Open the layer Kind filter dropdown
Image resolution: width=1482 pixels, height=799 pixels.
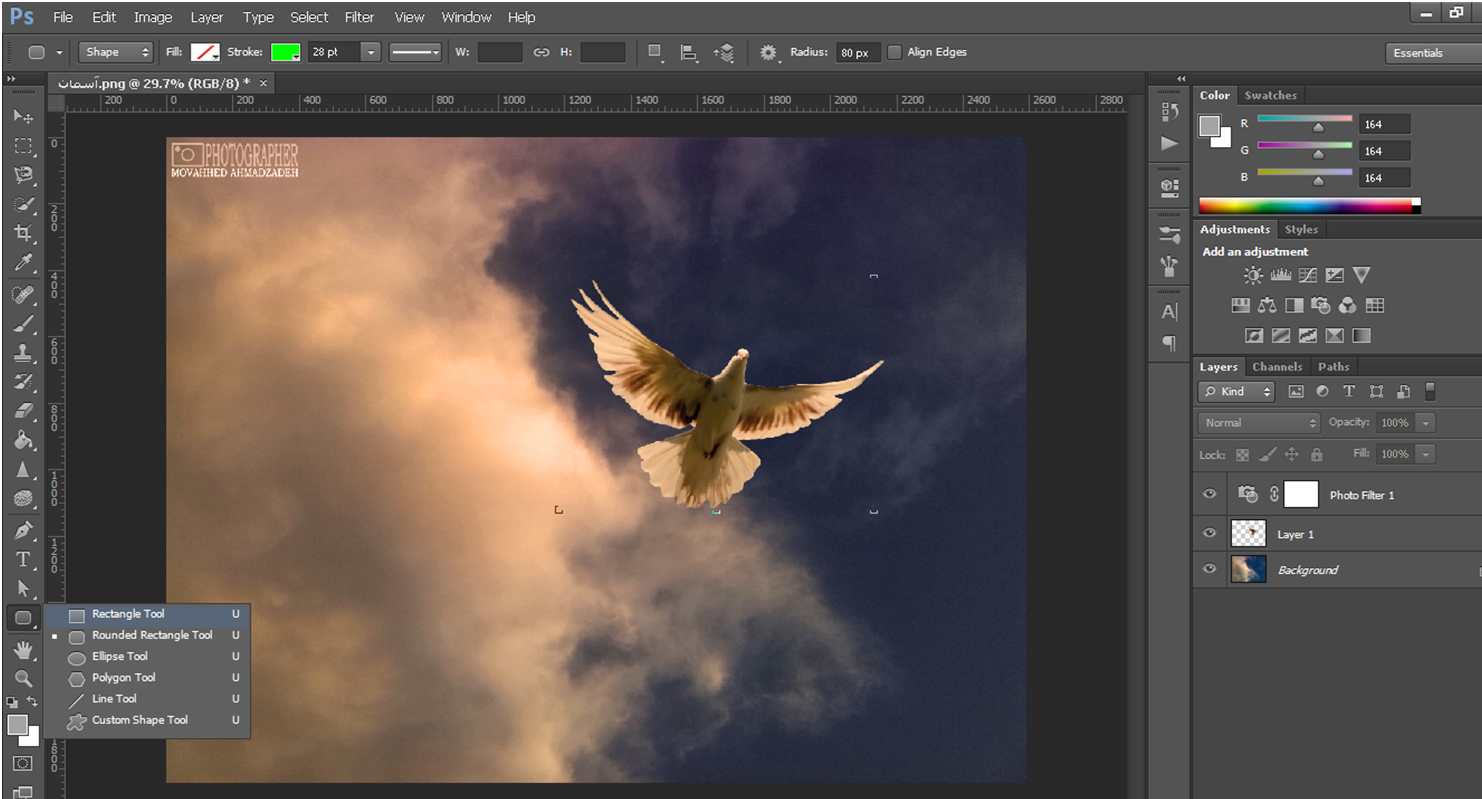[x=1237, y=391]
